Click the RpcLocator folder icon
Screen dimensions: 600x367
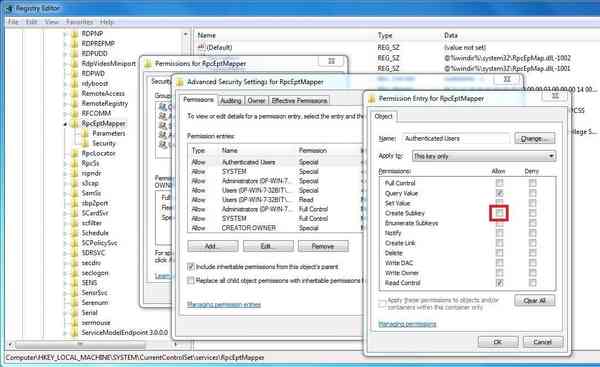click(x=75, y=153)
